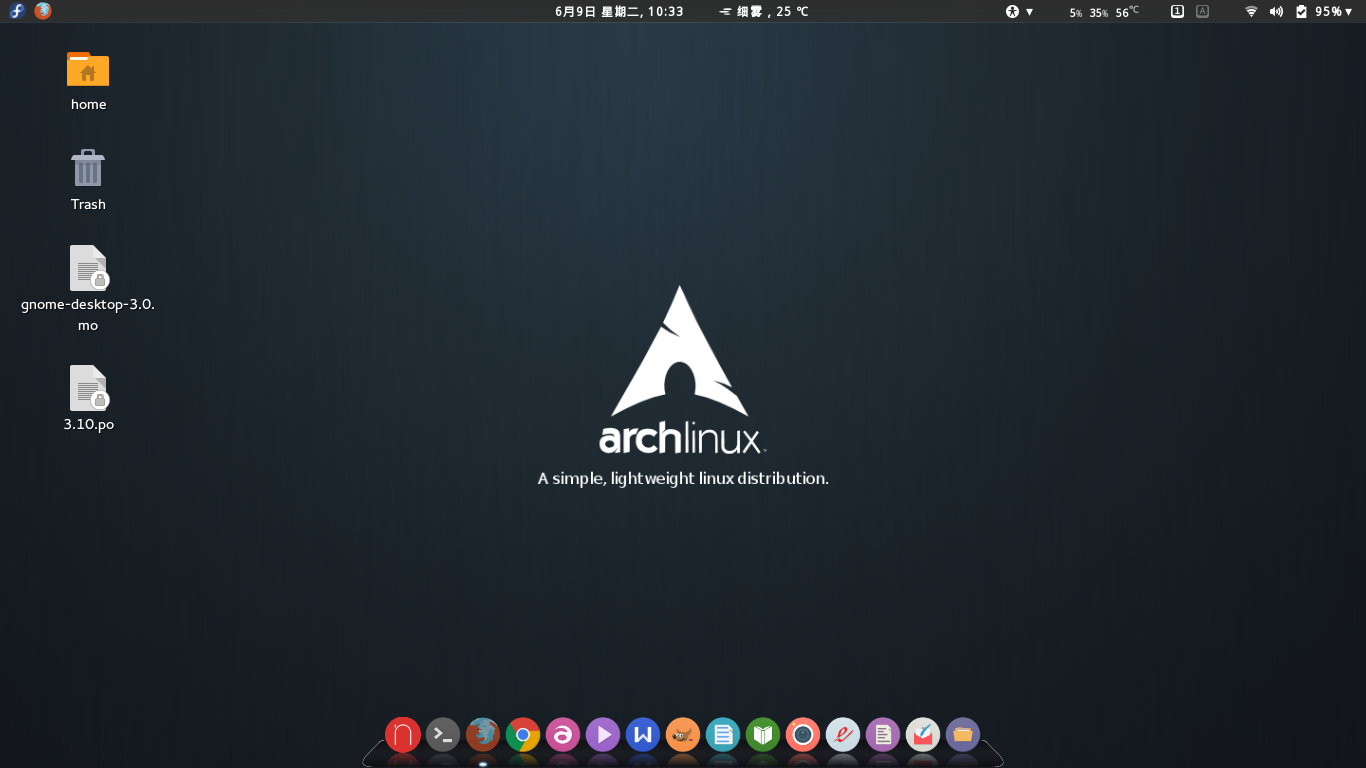The height and width of the screenshot is (768, 1366).
Task: Launch the red cursive e app in the dock
Action: [x=843, y=735]
